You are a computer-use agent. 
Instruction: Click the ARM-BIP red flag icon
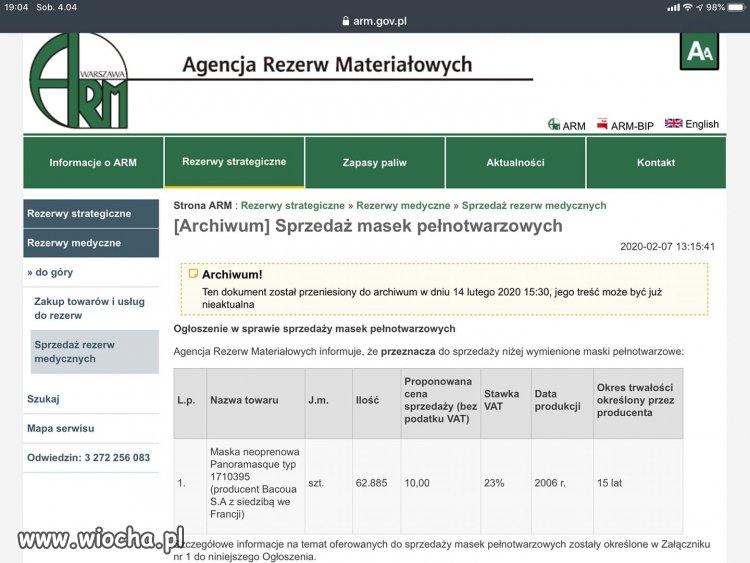(602, 124)
